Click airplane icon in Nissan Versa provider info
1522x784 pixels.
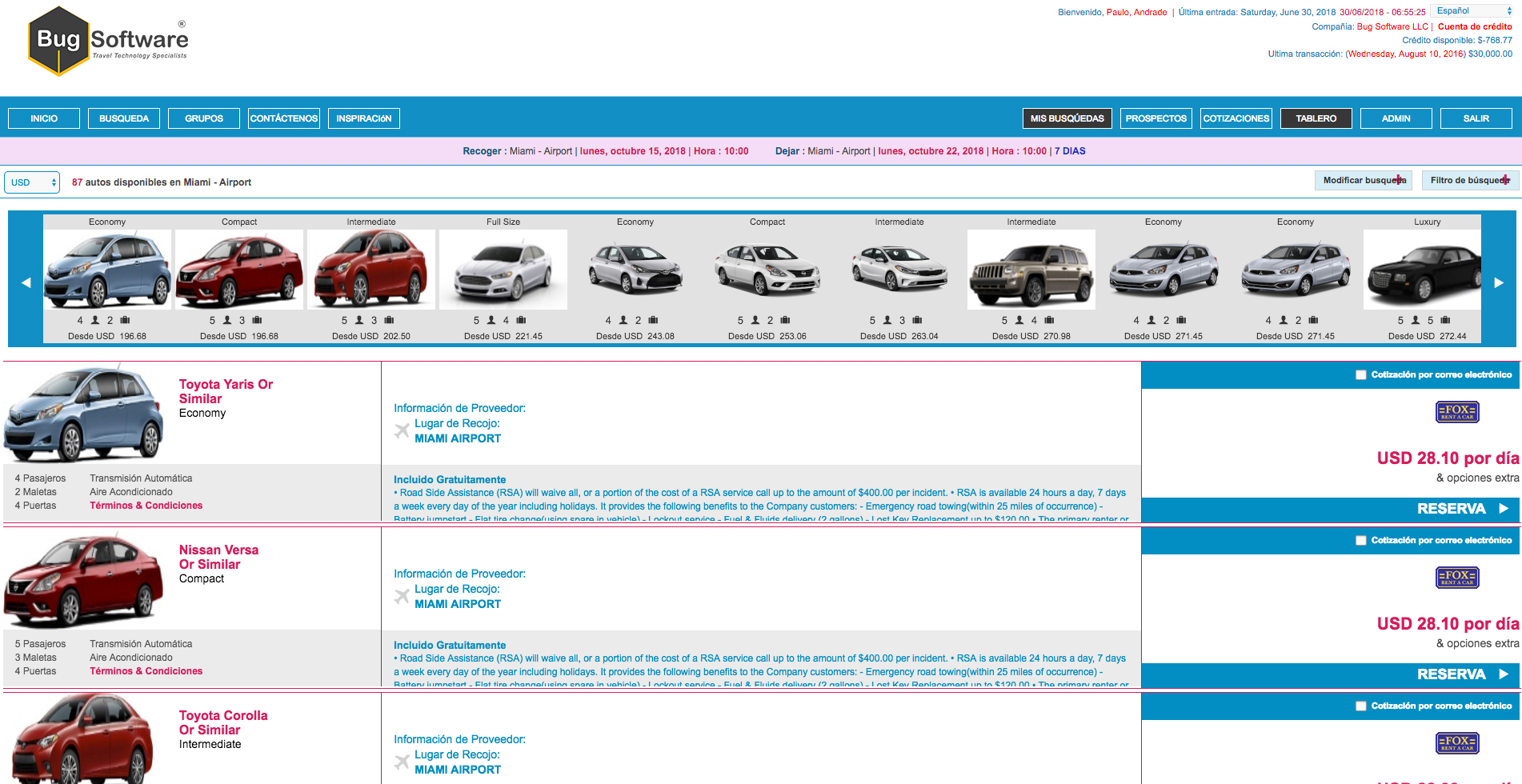[402, 597]
